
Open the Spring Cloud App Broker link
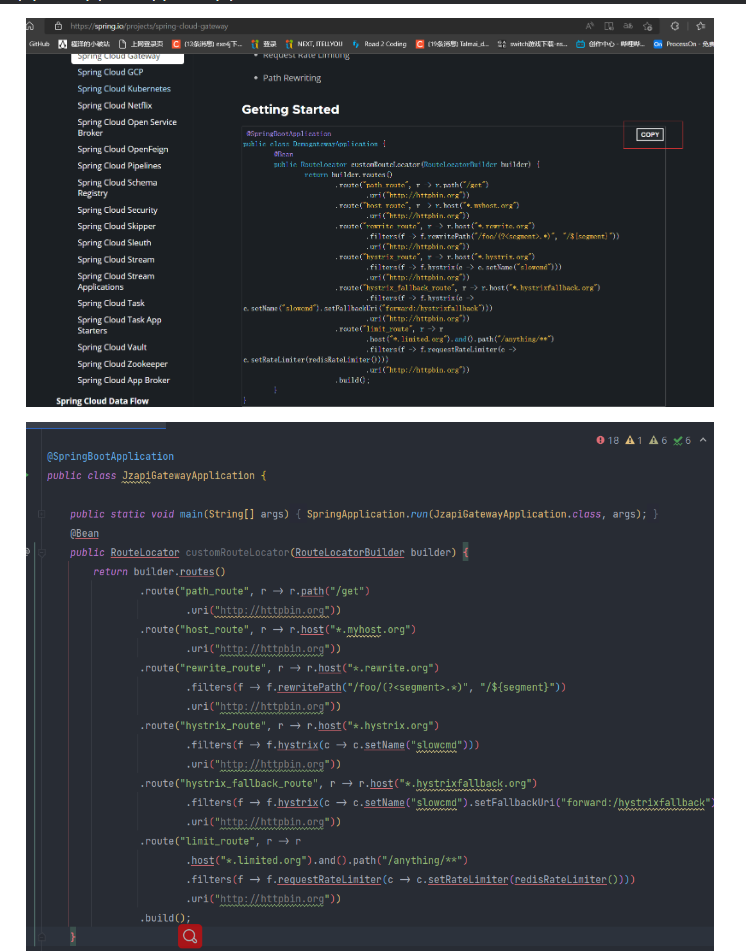(x=123, y=380)
